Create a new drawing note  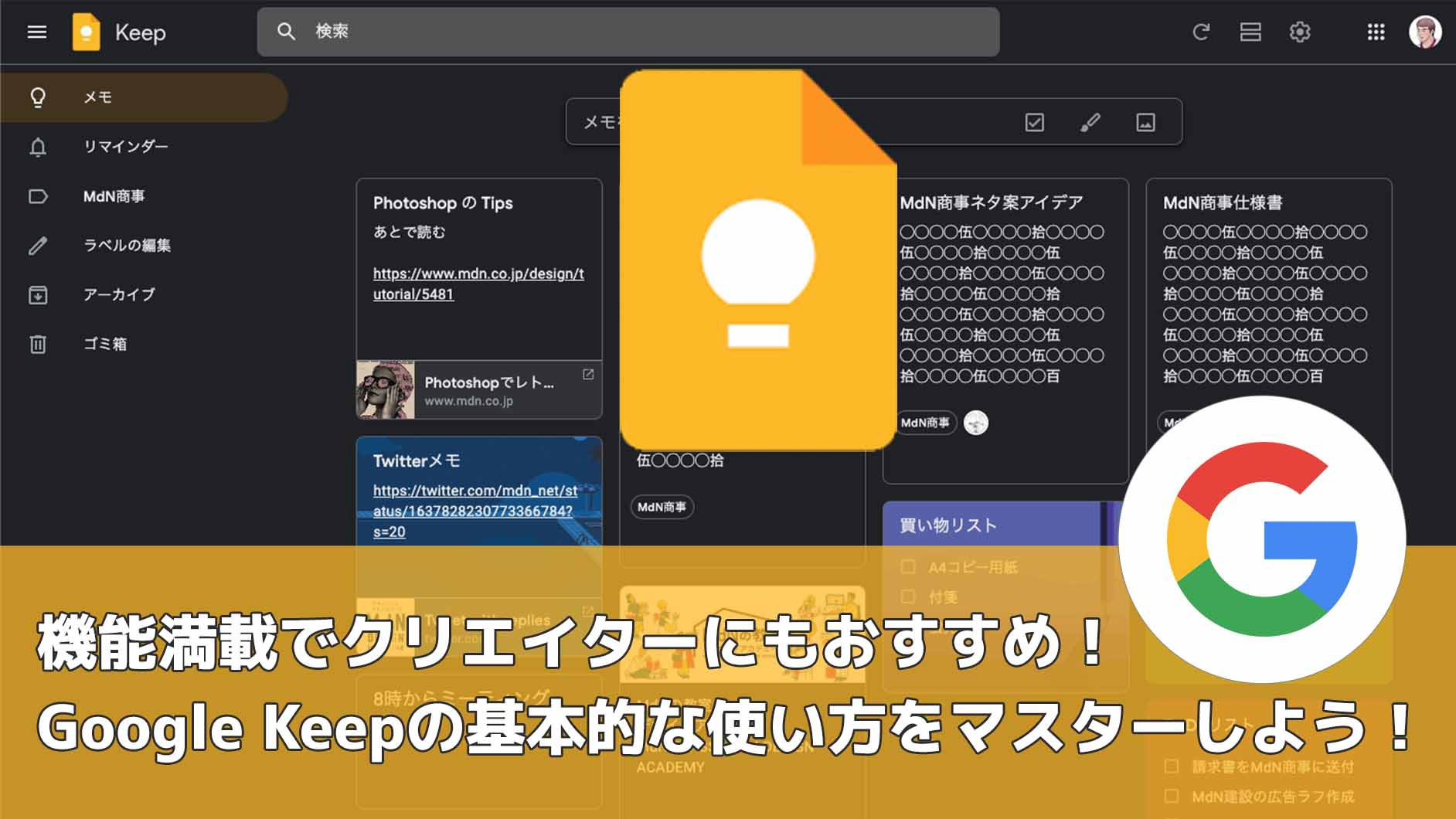click(x=1090, y=122)
